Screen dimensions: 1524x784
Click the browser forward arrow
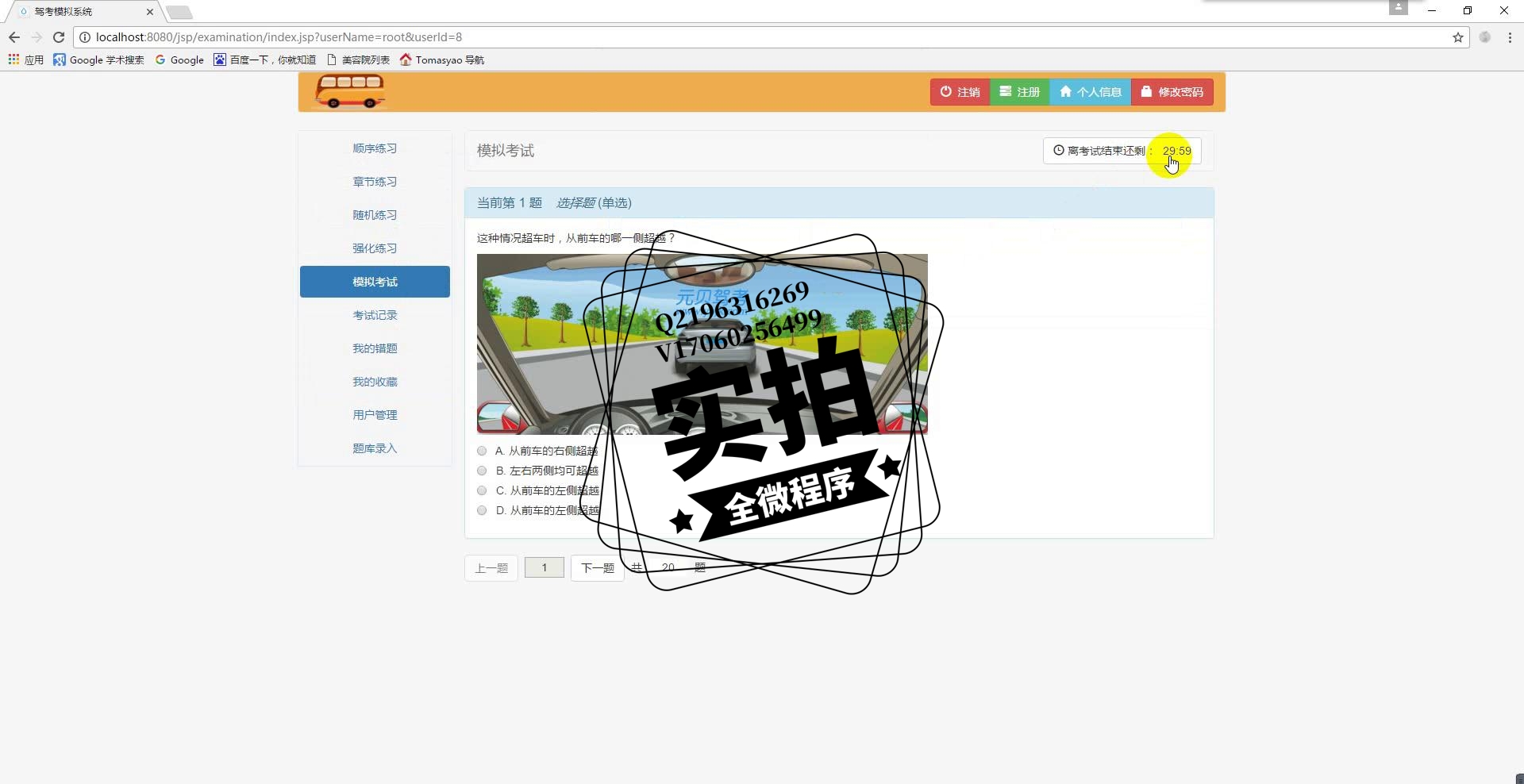click(x=37, y=37)
